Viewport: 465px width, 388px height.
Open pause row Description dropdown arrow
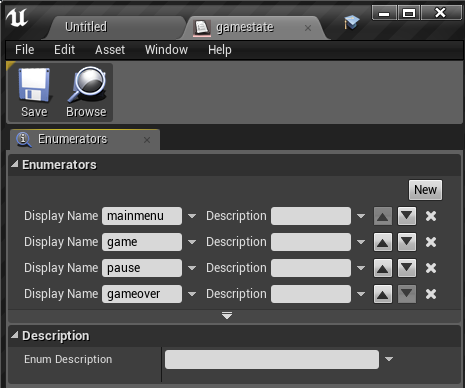361,268
